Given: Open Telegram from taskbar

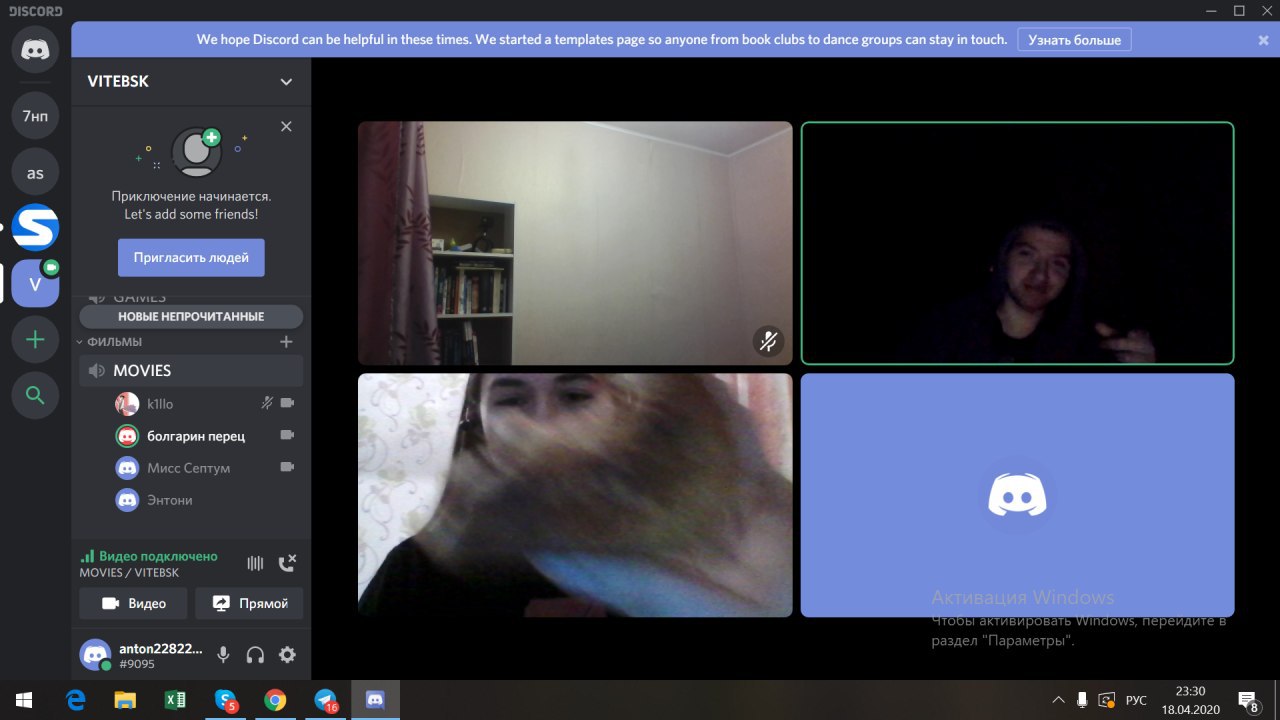Looking at the screenshot, I should click(x=325, y=700).
